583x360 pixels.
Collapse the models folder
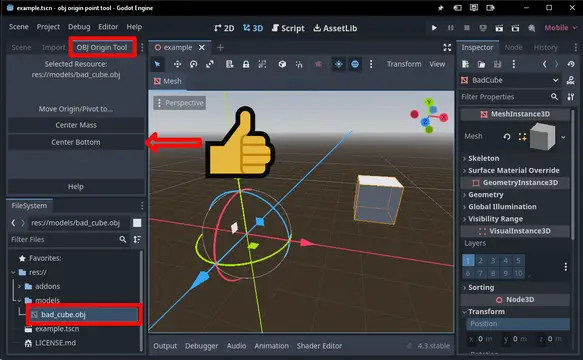19,300
